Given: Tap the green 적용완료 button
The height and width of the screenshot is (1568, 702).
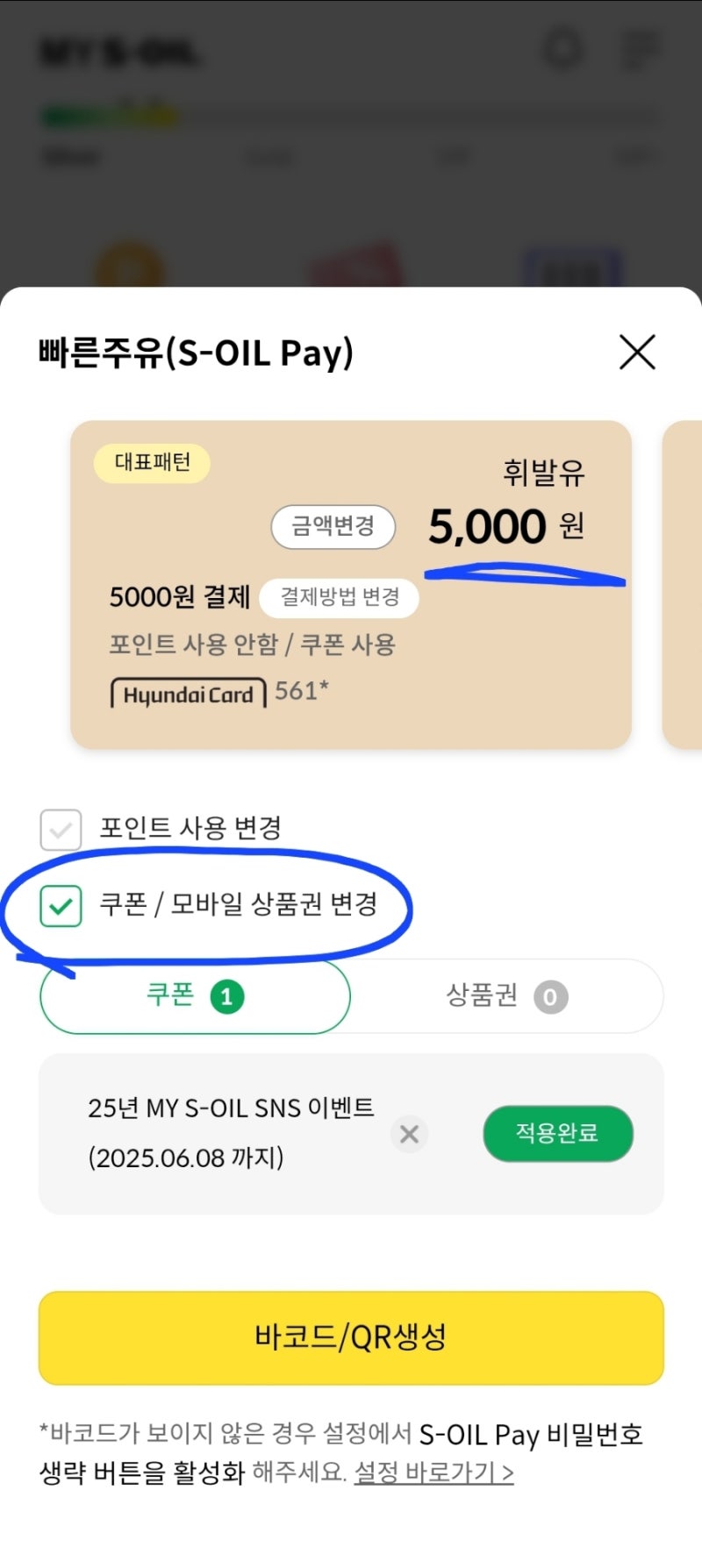Looking at the screenshot, I should click(x=557, y=1133).
